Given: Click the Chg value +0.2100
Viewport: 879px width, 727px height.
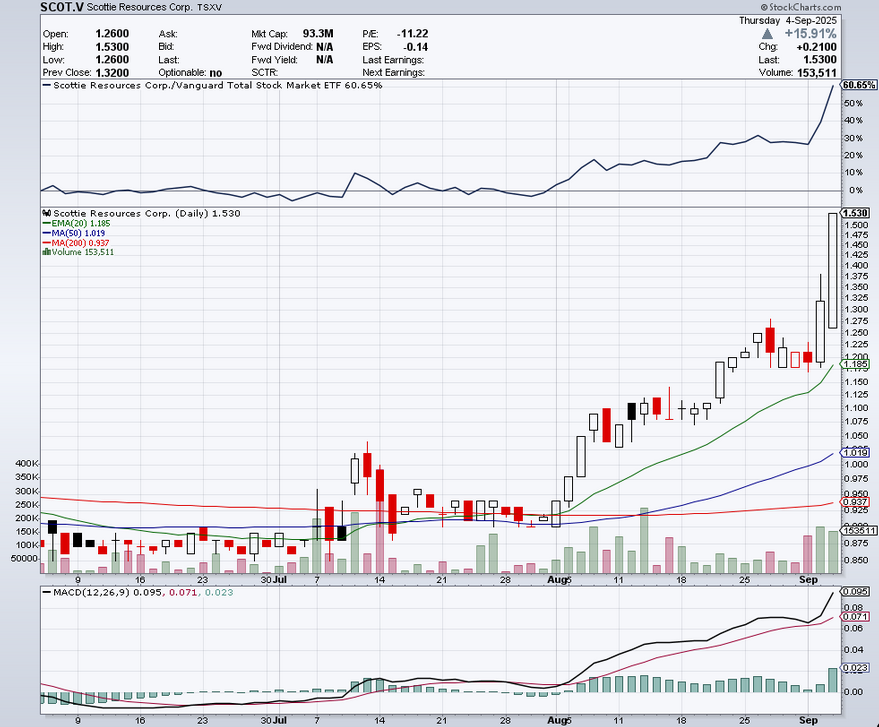Looking at the screenshot, I should tap(816, 47).
